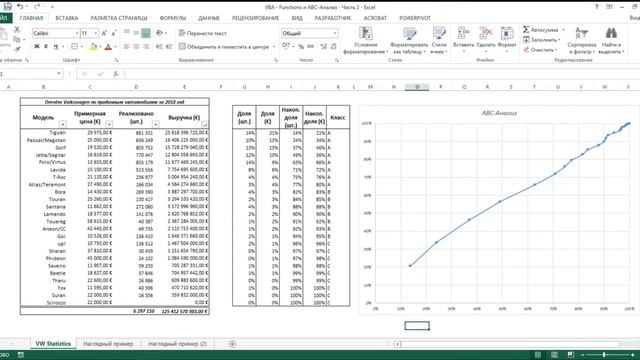Open Стили ячеек gallery
The height and width of the screenshot is (360, 640).
tap(439, 40)
